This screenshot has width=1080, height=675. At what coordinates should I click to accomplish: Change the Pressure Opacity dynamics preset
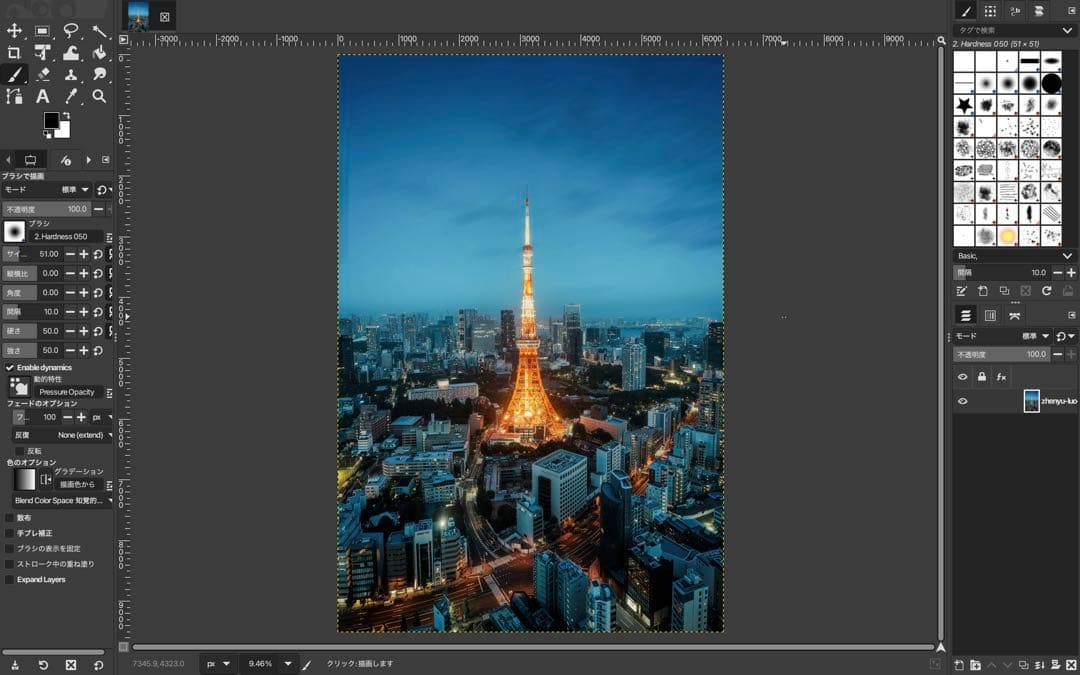tap(65, 391)
